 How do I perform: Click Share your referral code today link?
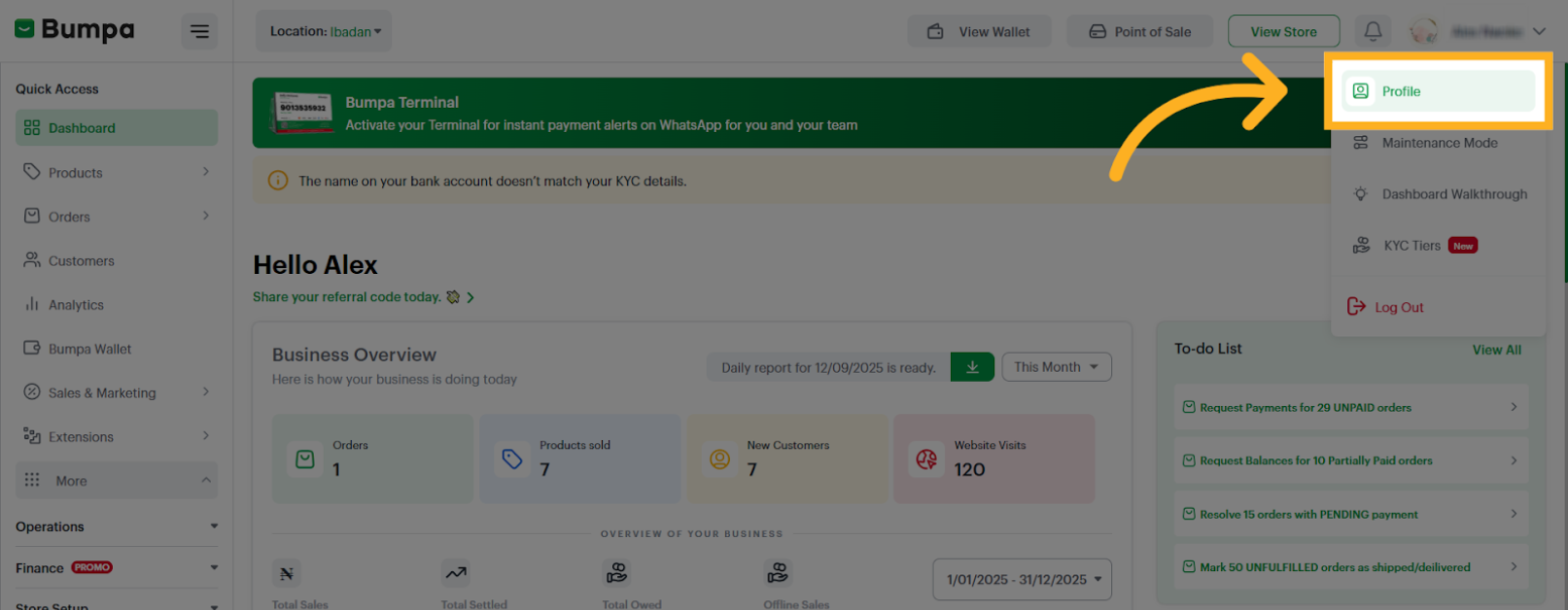(x=364, y=297)
